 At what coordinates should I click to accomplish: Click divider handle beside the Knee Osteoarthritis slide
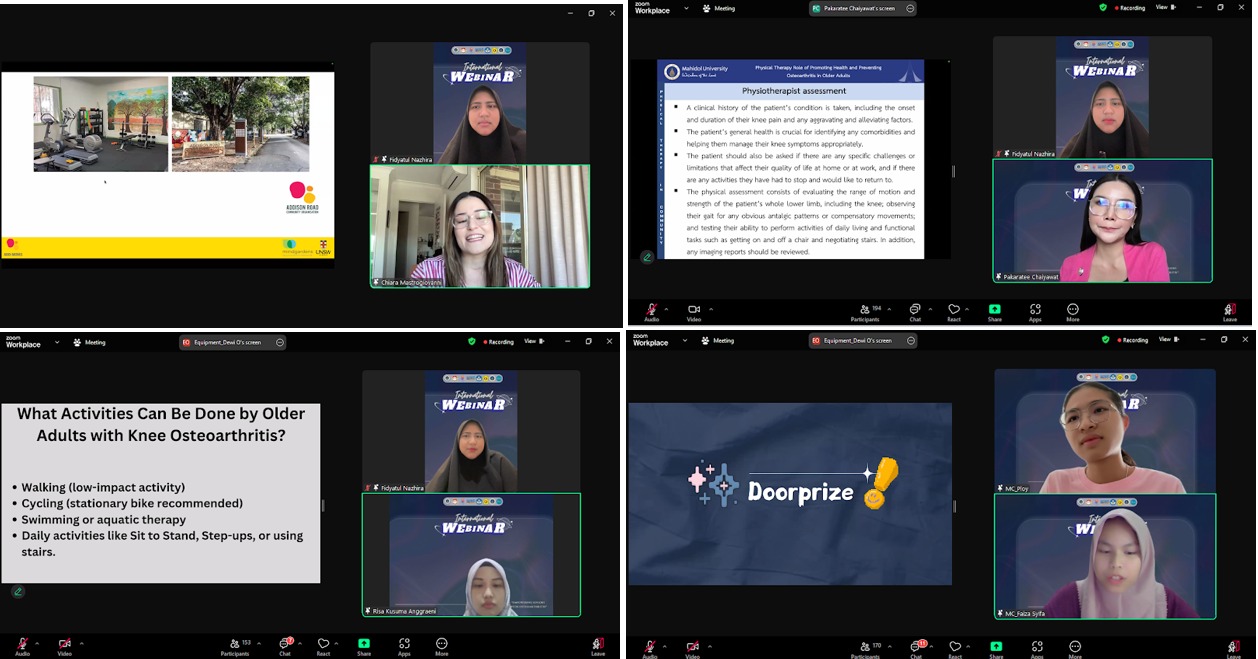click(x=323, y=506)
